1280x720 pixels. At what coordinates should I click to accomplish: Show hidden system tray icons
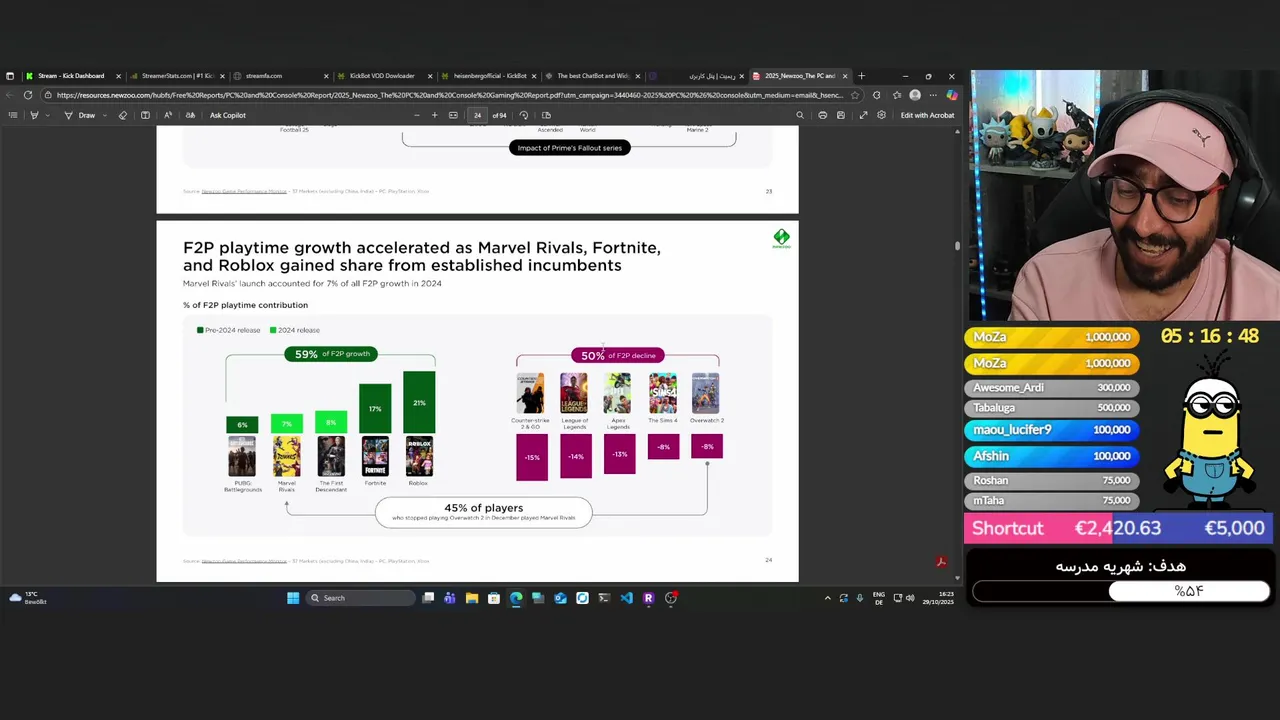827,598
